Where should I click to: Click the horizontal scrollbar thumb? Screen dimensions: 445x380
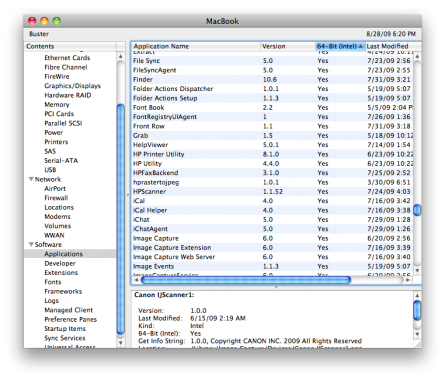(x=246, y=280)
